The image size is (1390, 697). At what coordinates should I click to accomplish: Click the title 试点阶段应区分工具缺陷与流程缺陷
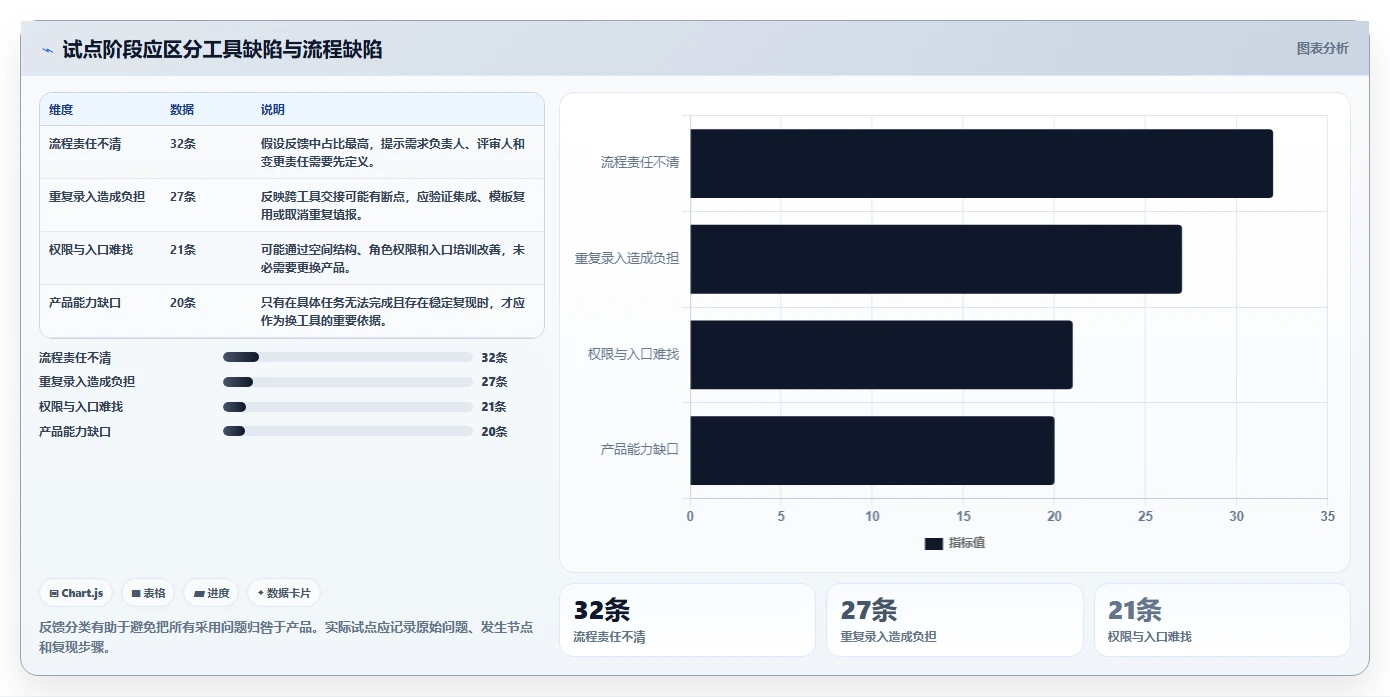(222, 50)
